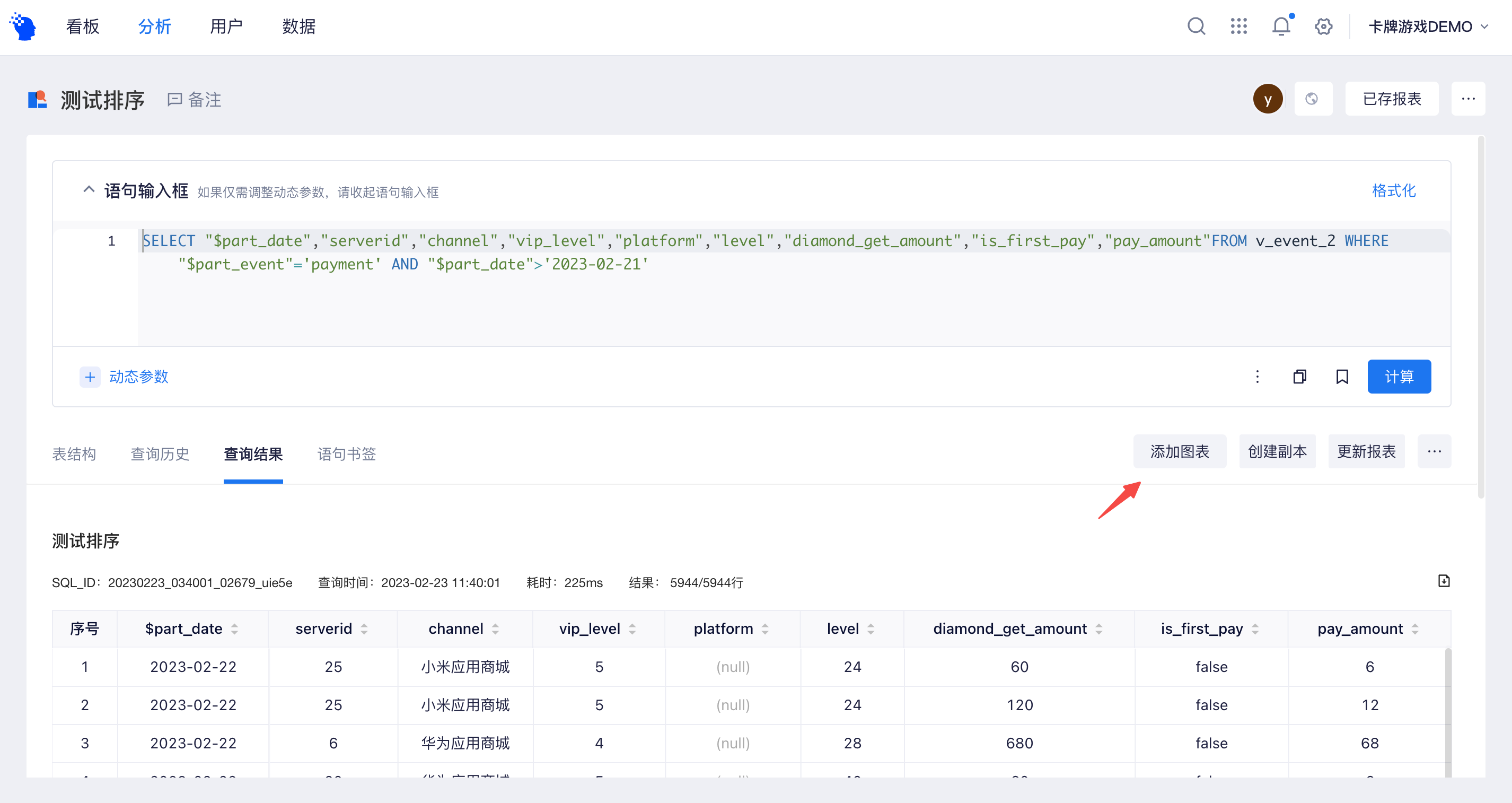This screenshot has width=1512, height=803.
Task: Switch to the 查询历史 tab
Action: [x=160, y=454]
